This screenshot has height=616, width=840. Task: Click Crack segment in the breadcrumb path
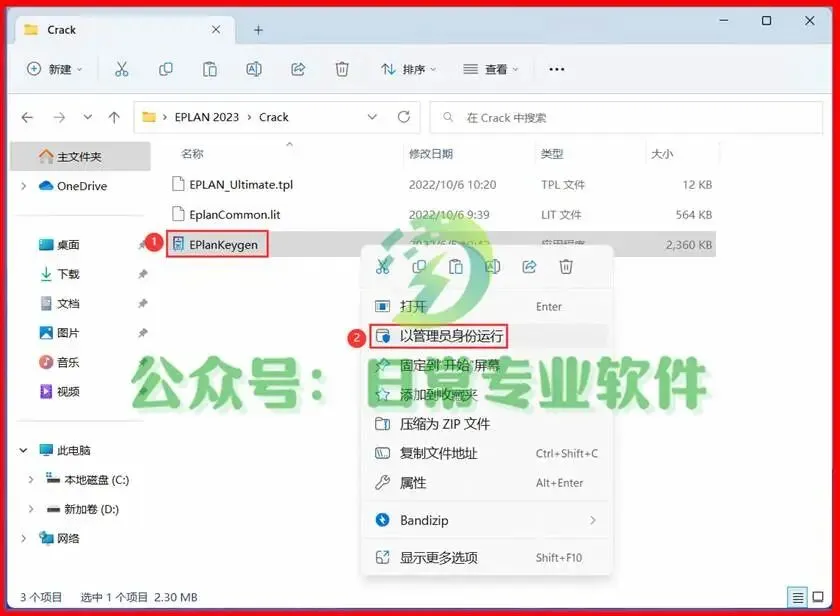point(274,117)
